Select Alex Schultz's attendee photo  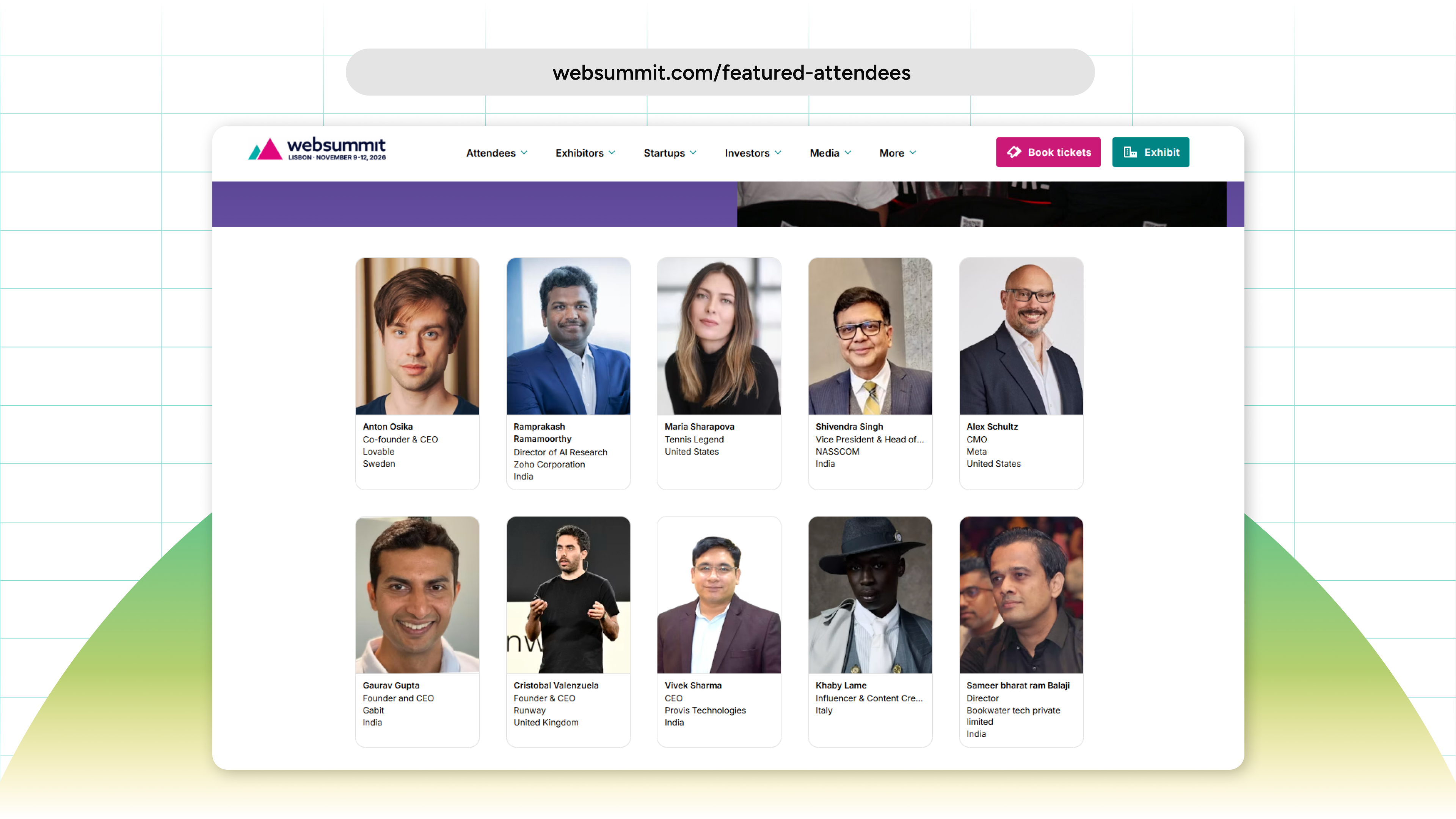point(1021,336)
